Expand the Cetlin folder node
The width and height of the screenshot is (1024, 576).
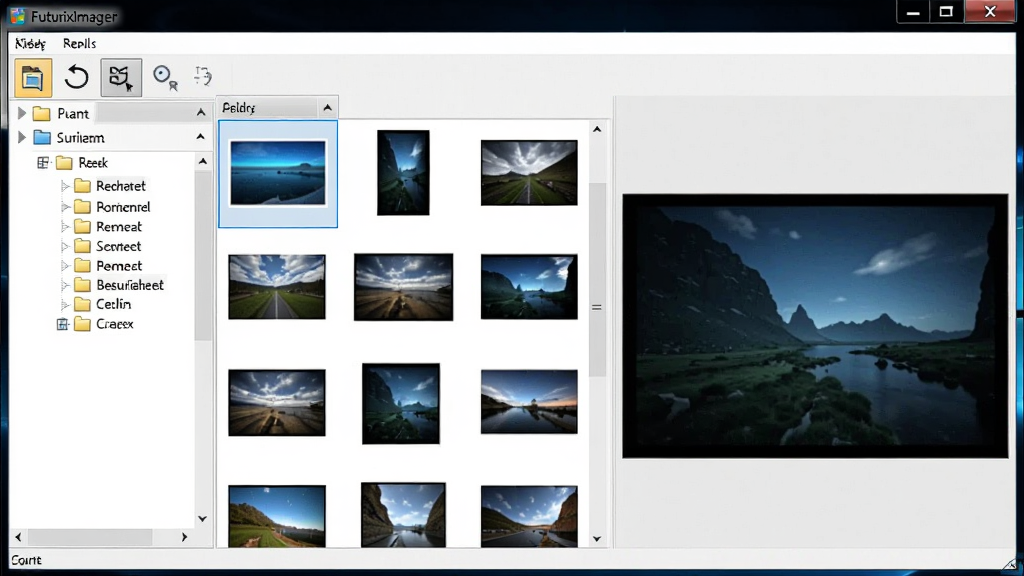click(65, 304)
